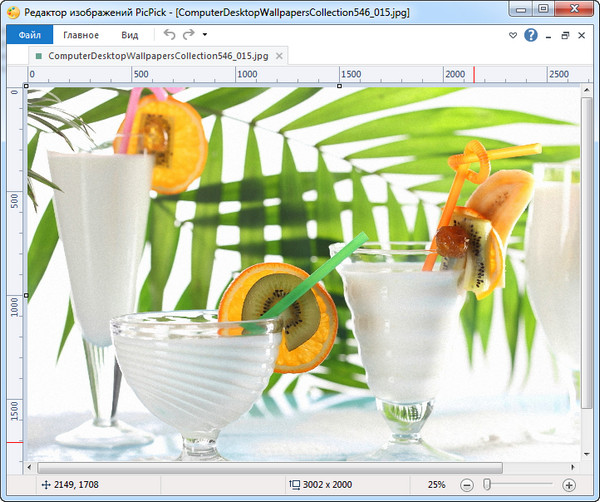Click the Undo arrow icon
The width and height of the screenshot is (600, 502).
169,35
